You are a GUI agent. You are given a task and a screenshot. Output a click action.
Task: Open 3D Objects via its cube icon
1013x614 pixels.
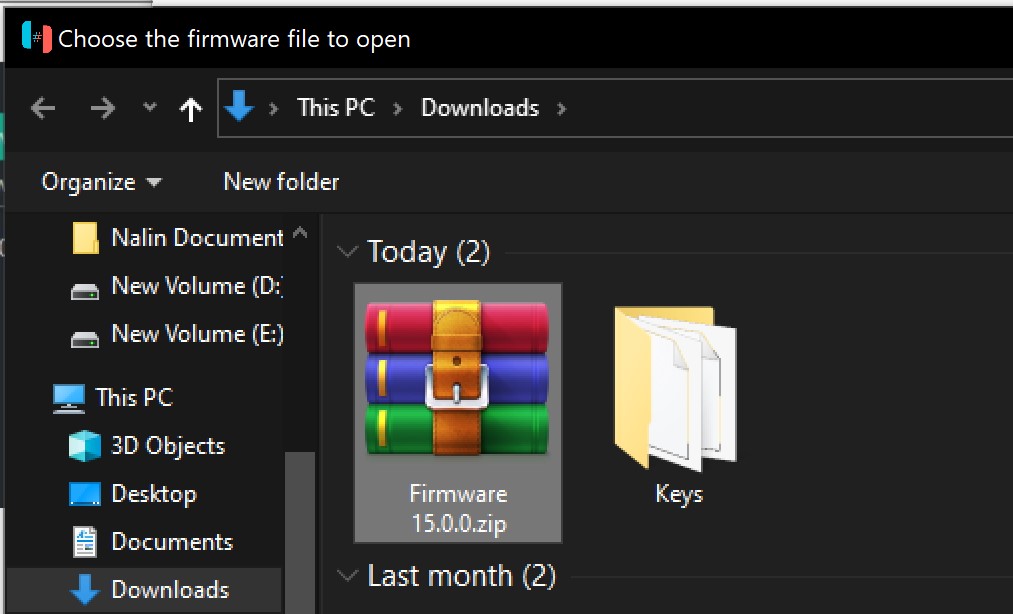[x=80, y=445]
